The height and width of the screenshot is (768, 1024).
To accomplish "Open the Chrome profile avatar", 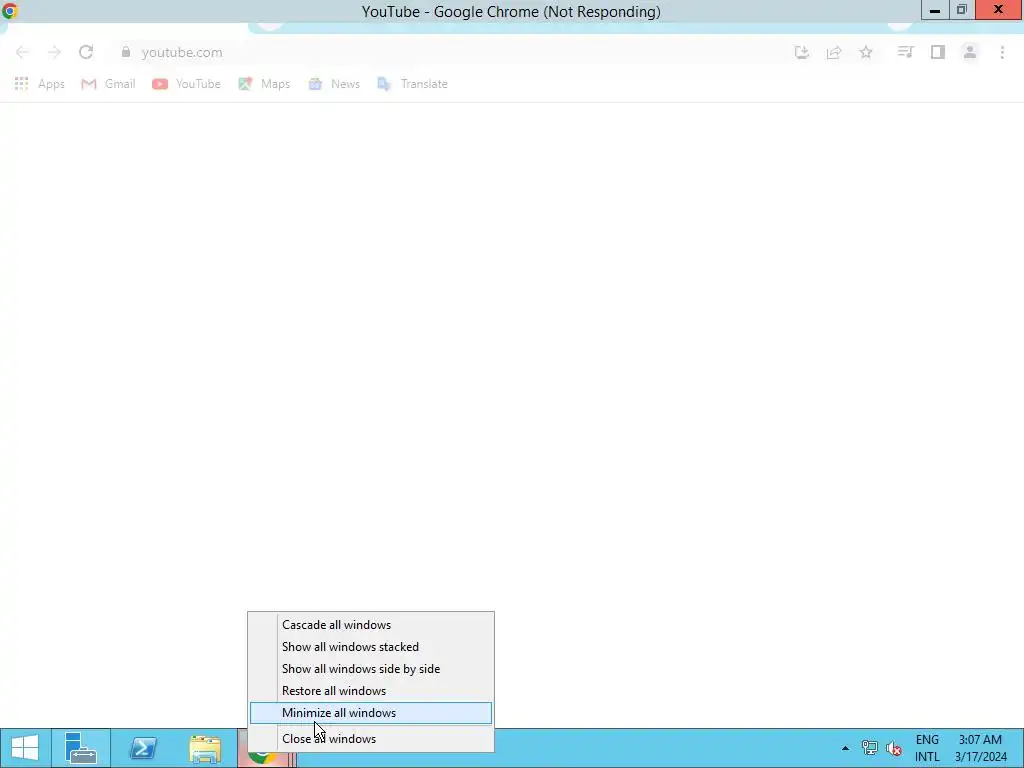I will pos(970,52).
